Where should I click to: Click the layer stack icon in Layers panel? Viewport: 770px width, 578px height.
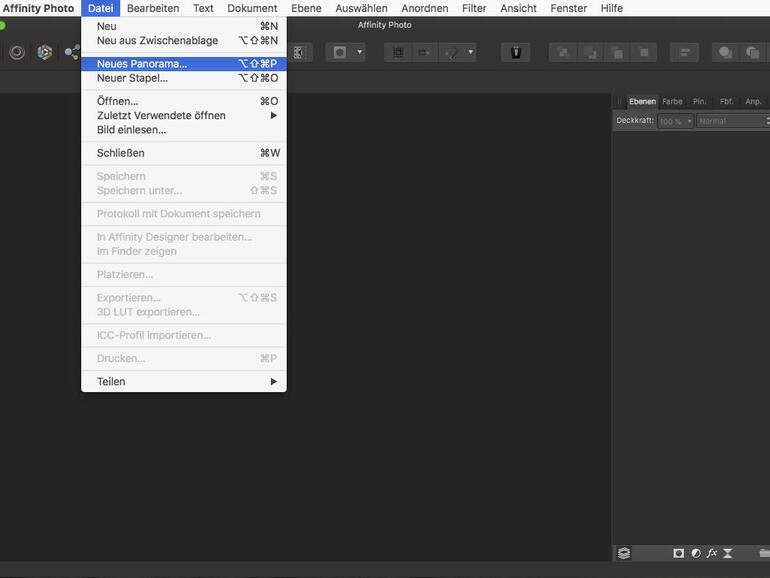(x=624, y=553)
